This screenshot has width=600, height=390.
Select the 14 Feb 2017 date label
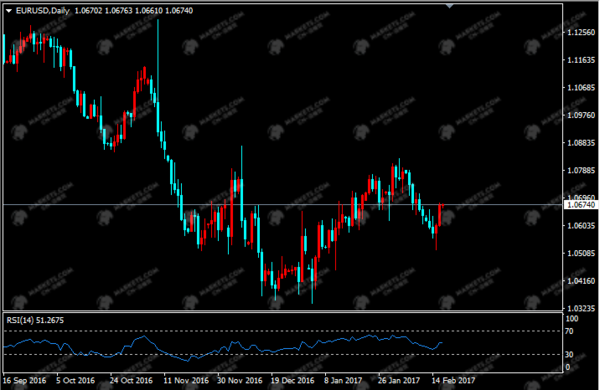pos(453,380)
